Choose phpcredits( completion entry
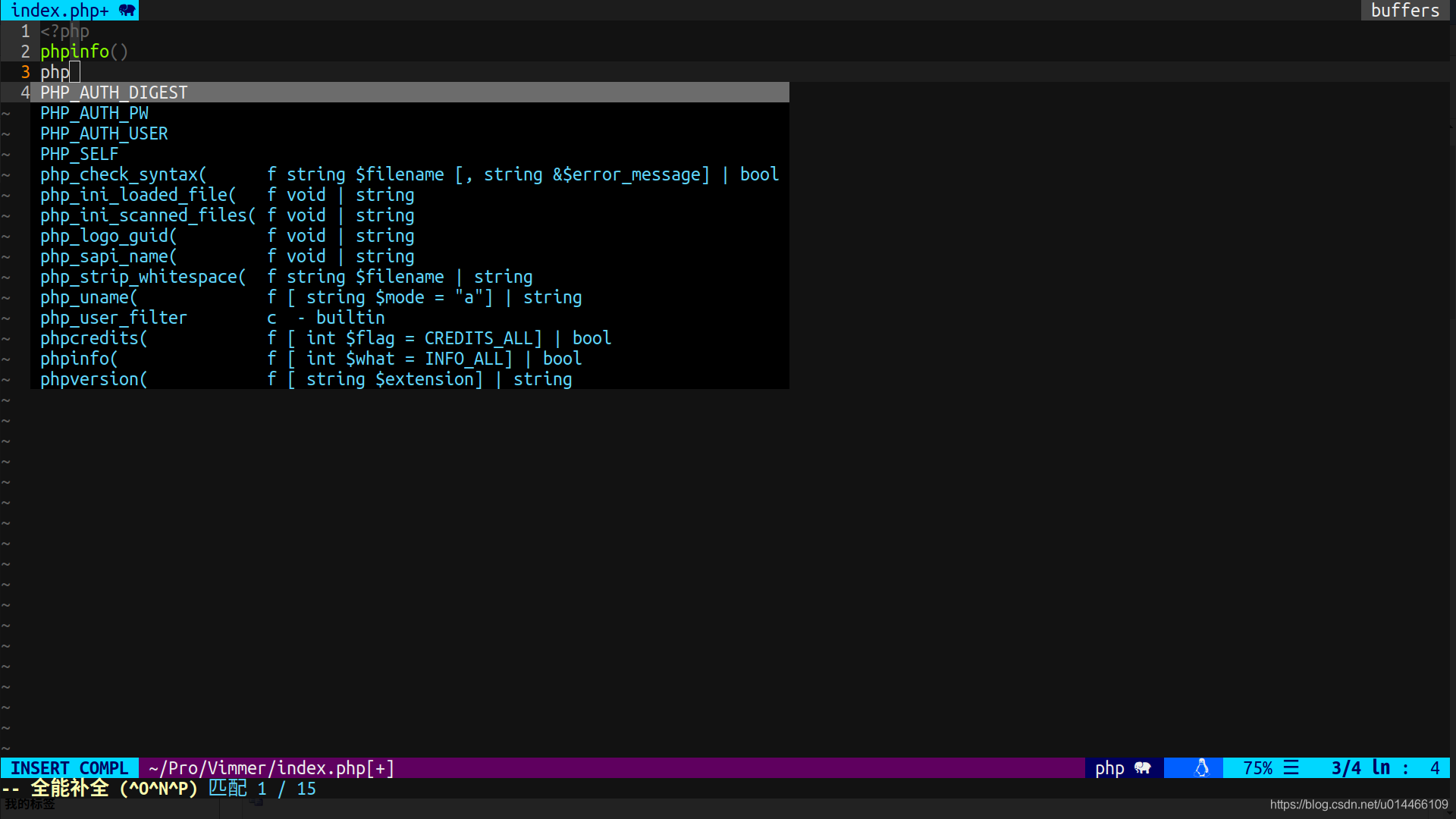This screenshot has height=819, width=1456. coord(409,338)
